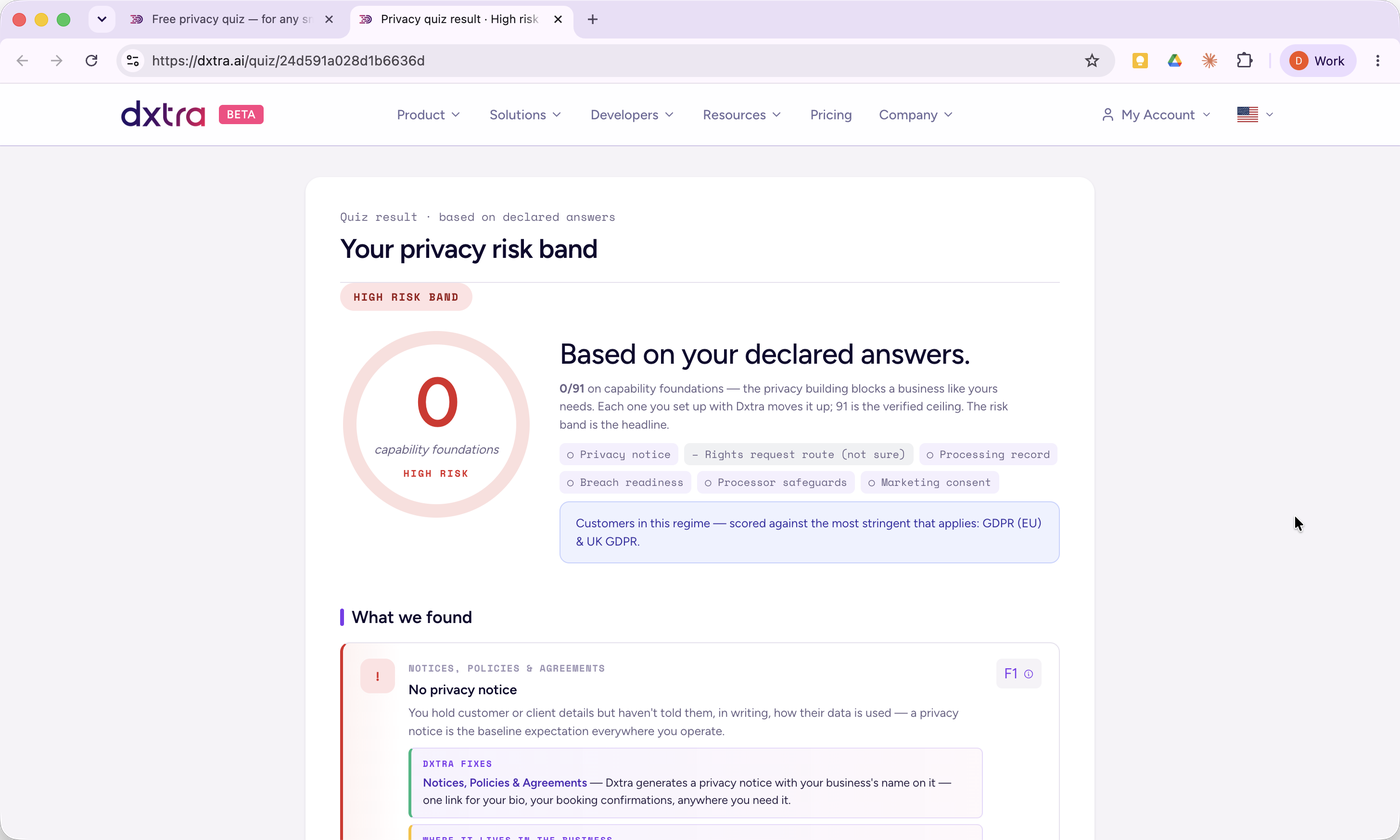1400x840 pixels.
Task: Expand the Developers menu
Action: click(632, 115)
